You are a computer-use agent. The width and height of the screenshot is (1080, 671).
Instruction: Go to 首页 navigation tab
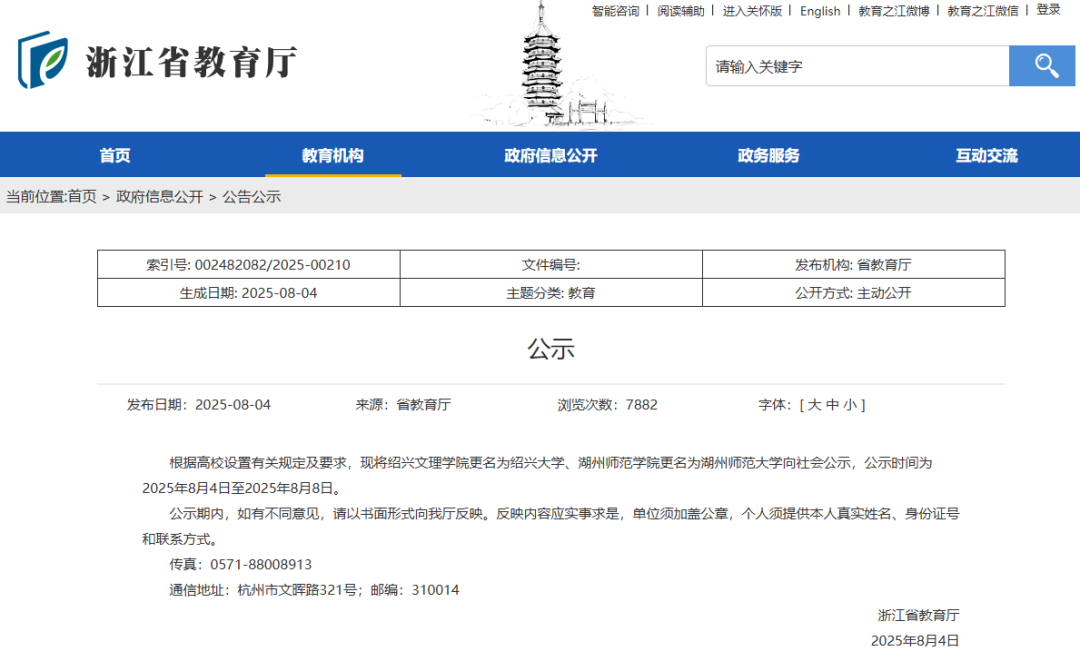point(115,155)
